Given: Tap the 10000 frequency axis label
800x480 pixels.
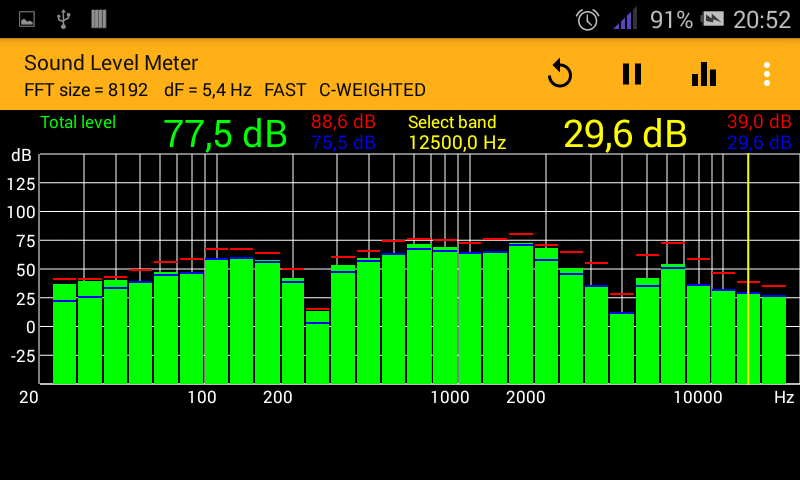Looking at the screenshot, I should click(x=698, y=397).
